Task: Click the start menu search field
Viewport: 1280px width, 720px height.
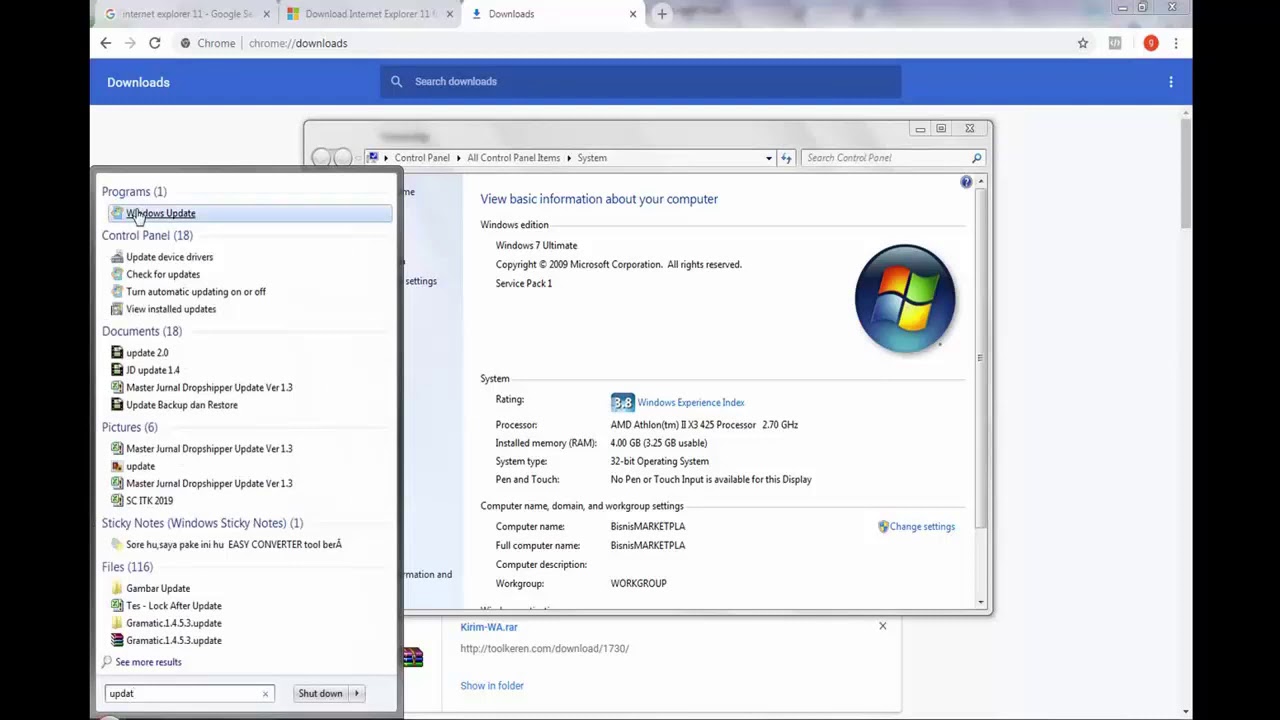Action: [182, 693]
